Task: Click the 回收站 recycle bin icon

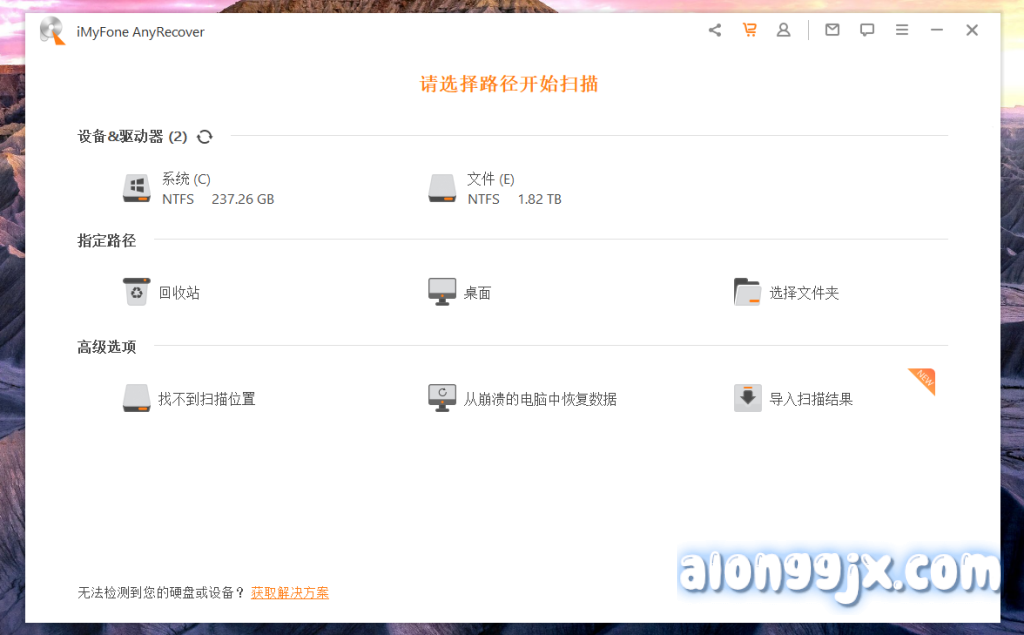Action: (137, 292)
